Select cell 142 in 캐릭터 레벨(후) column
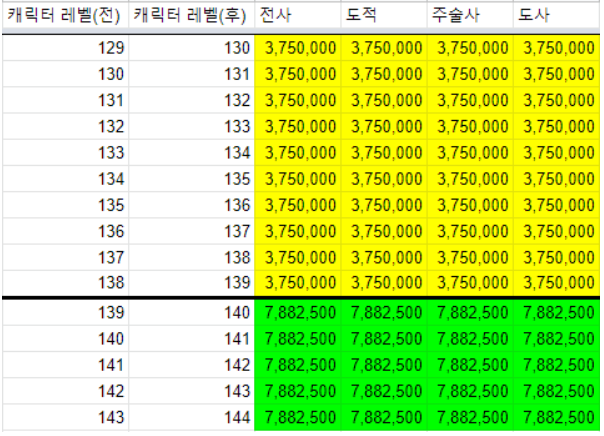This screenshot has height=436, width=604. (x=191, y=365)
